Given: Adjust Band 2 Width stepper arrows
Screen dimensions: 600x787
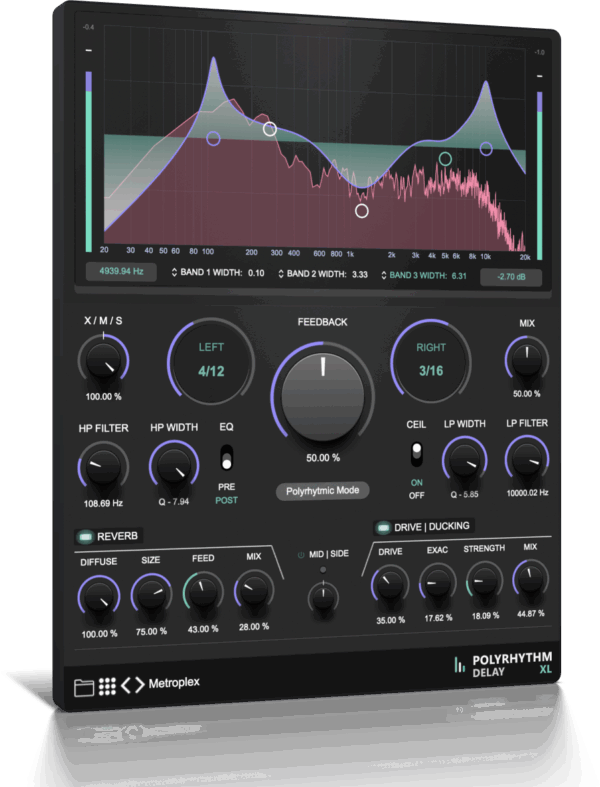Looking at the screenshot, I should [281, 274].
